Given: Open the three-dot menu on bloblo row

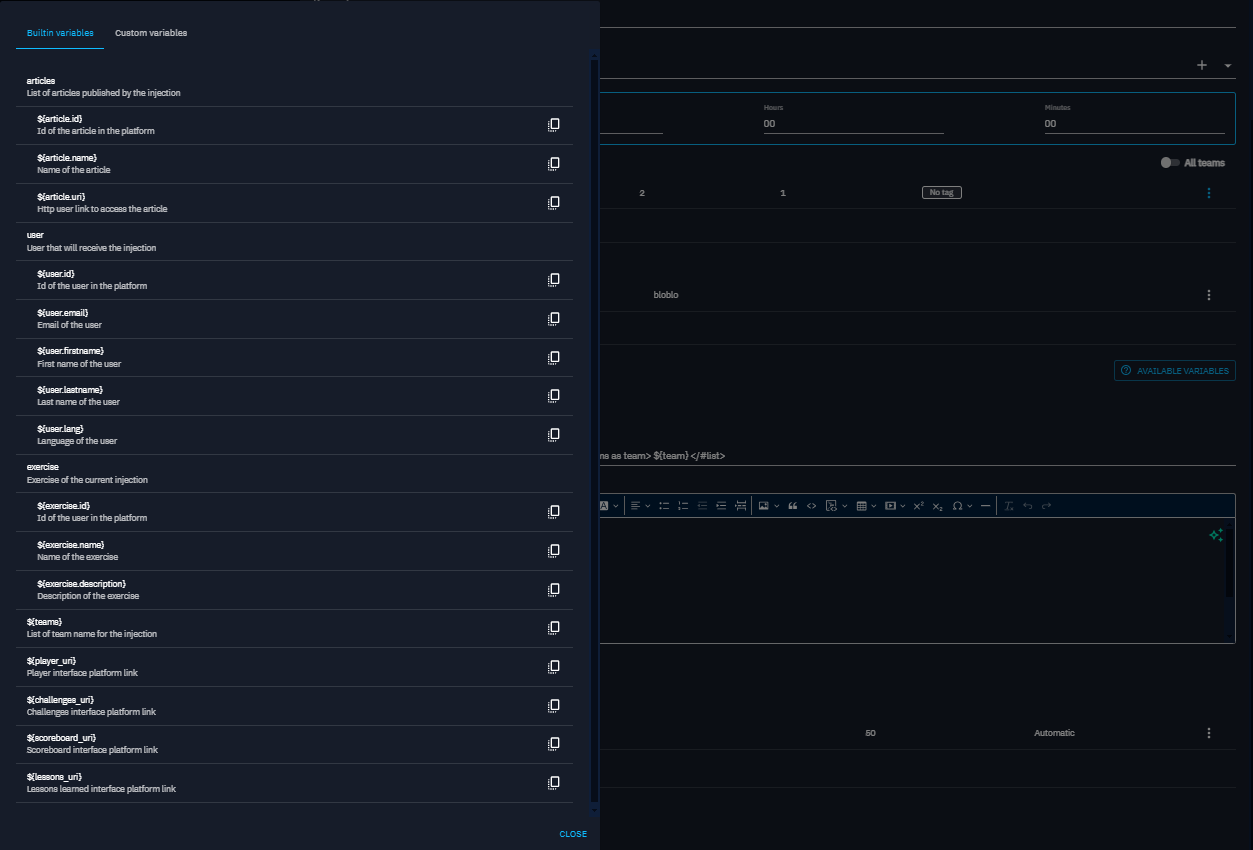Looking at the screenshot, I should 1209,295.
